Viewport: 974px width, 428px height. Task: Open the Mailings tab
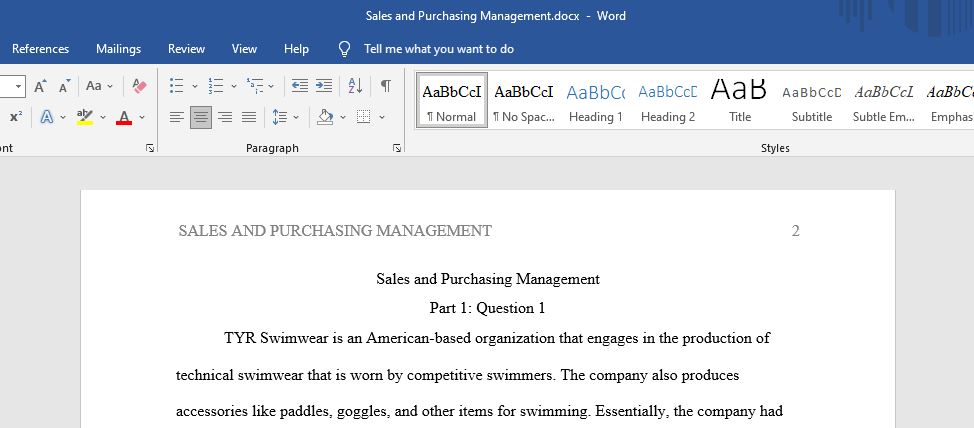(118, 48)
